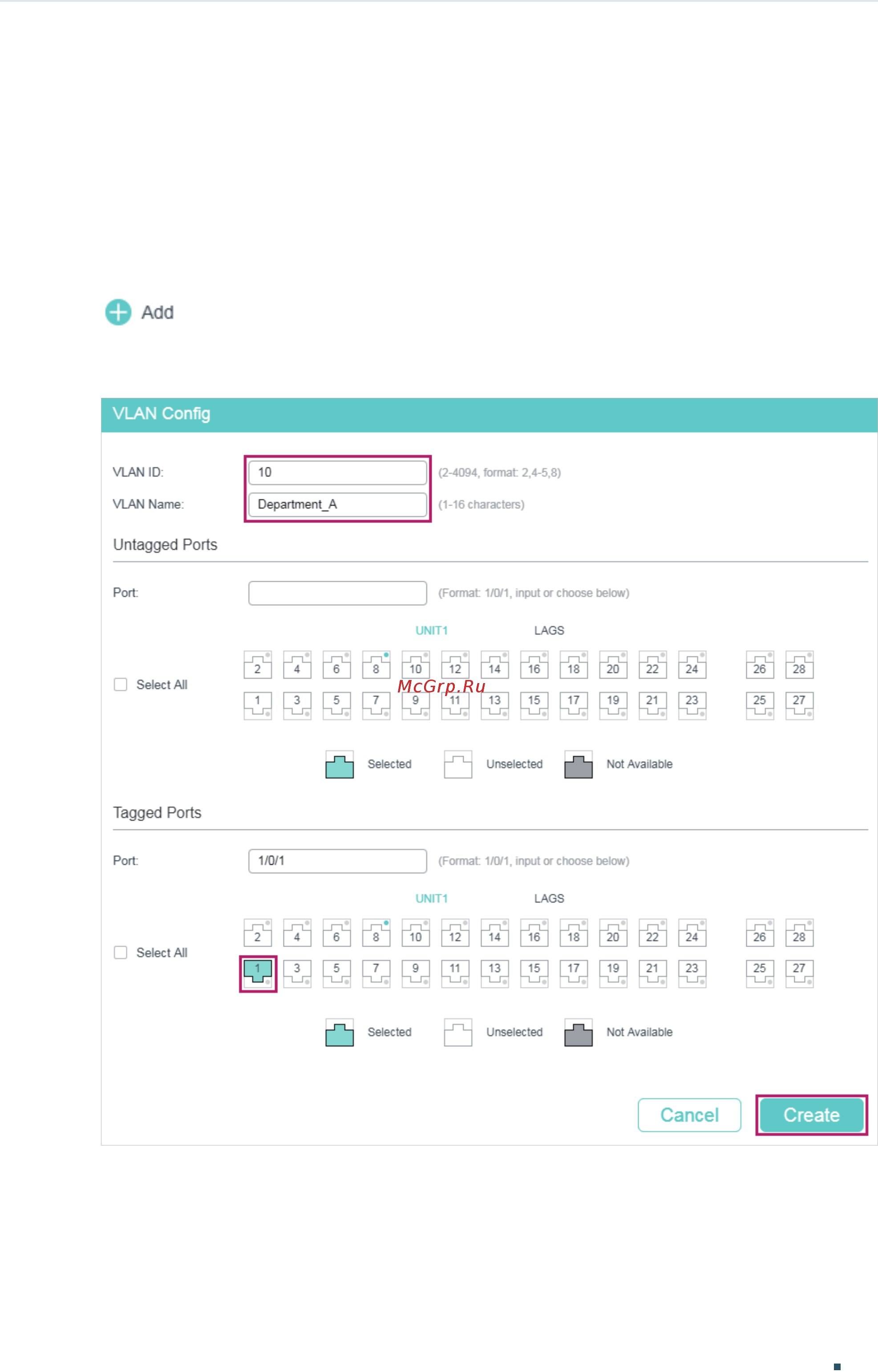The height and width of the screenshot is (1372, 878).
Task: Select port 2 under Untagged Ports
Action: pos(258,665)
